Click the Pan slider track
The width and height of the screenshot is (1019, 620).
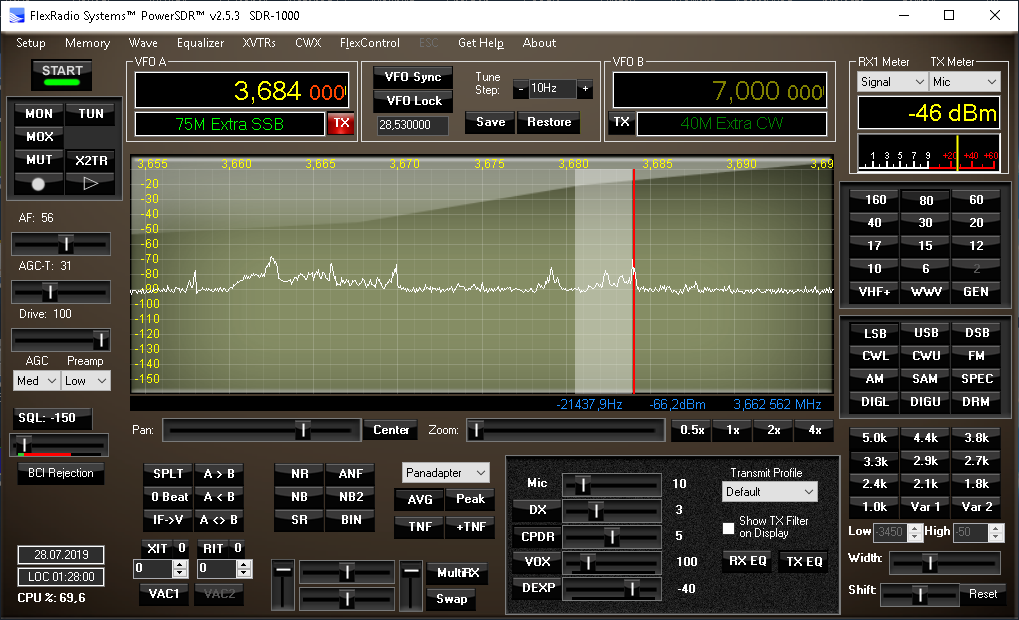click(x=261, y=430)
